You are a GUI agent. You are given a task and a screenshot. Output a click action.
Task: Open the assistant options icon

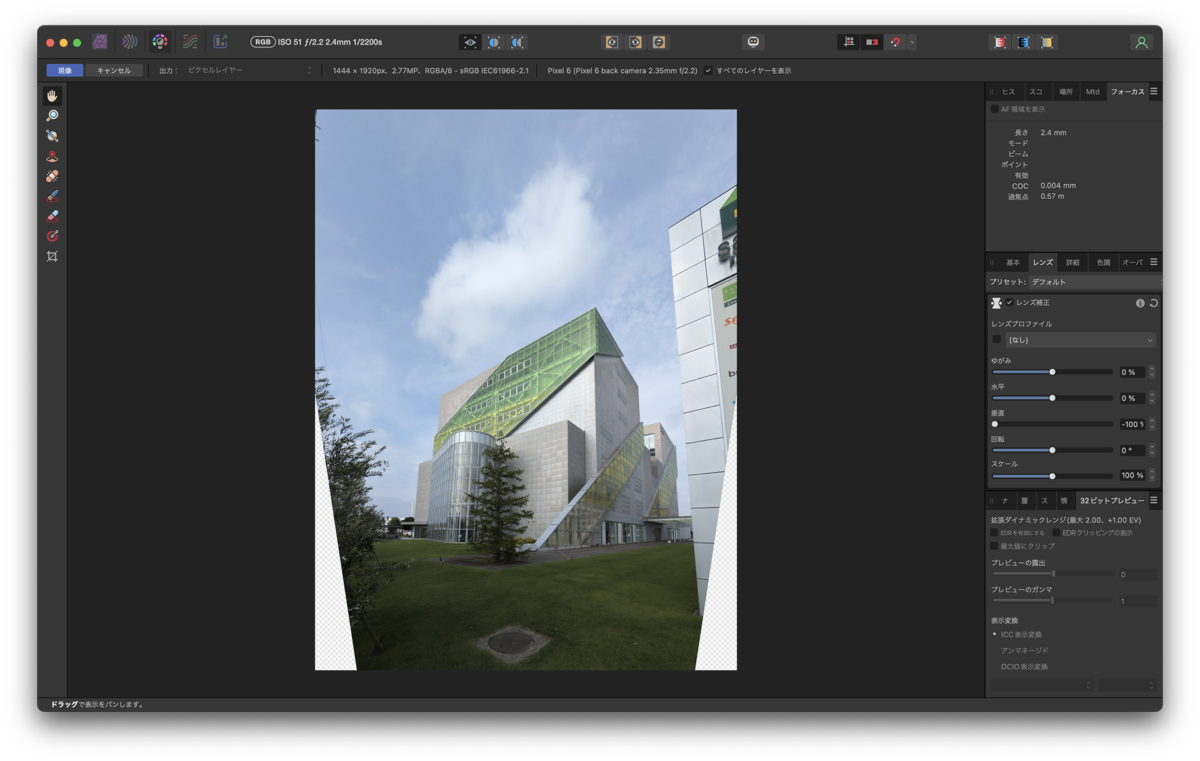(x=753, y=42)
